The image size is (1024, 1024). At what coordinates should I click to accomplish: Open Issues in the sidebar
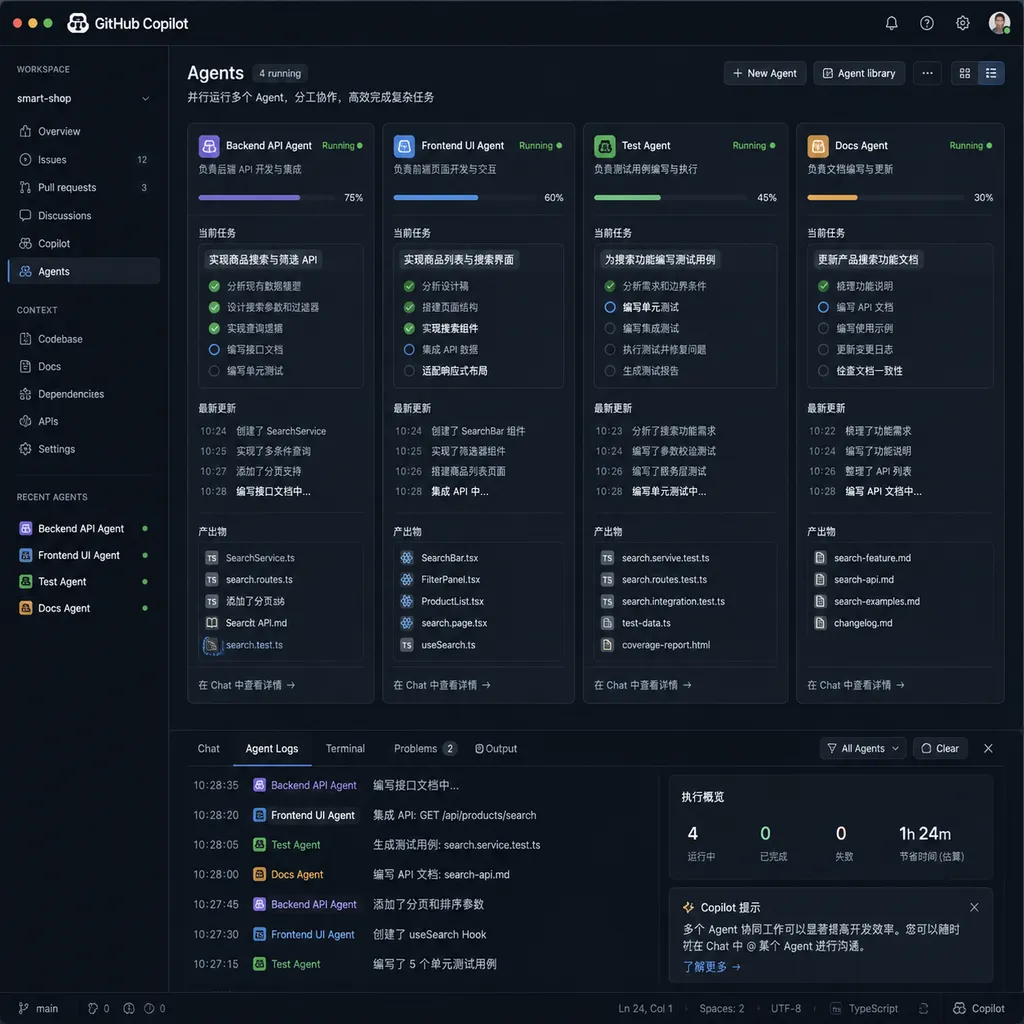point(84,159)
